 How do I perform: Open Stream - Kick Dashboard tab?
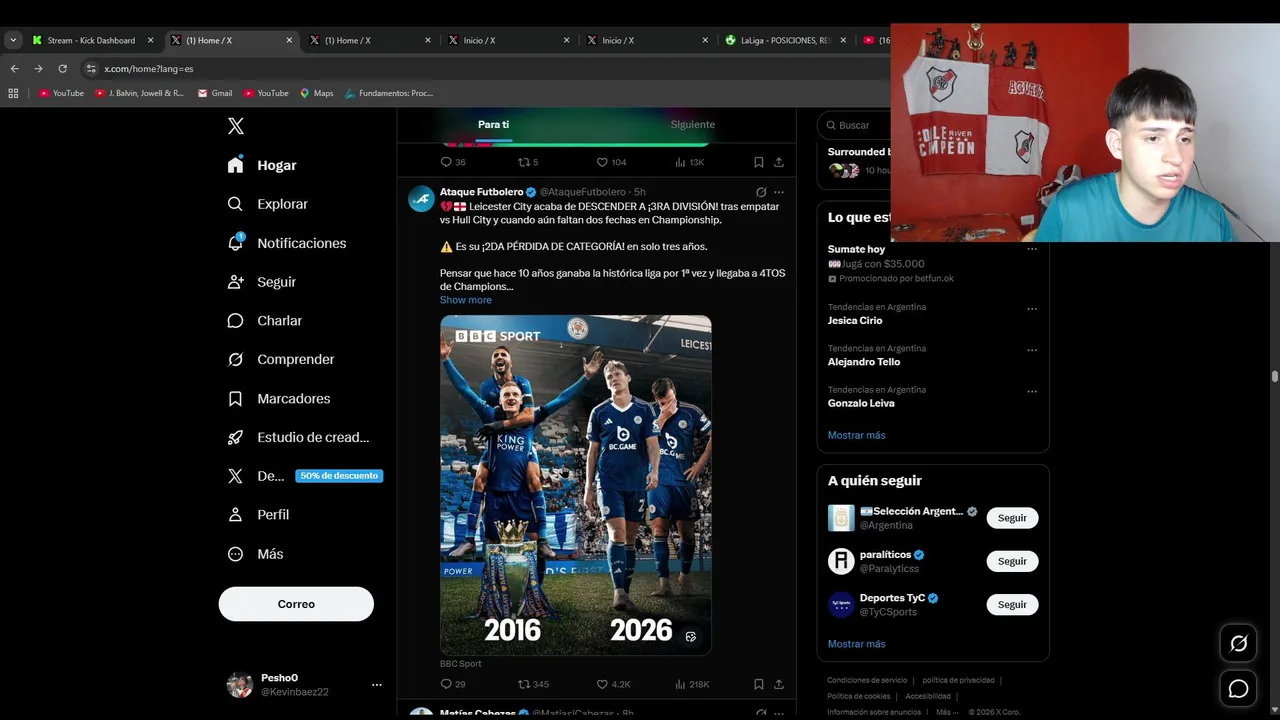click(x=92, y=41)
